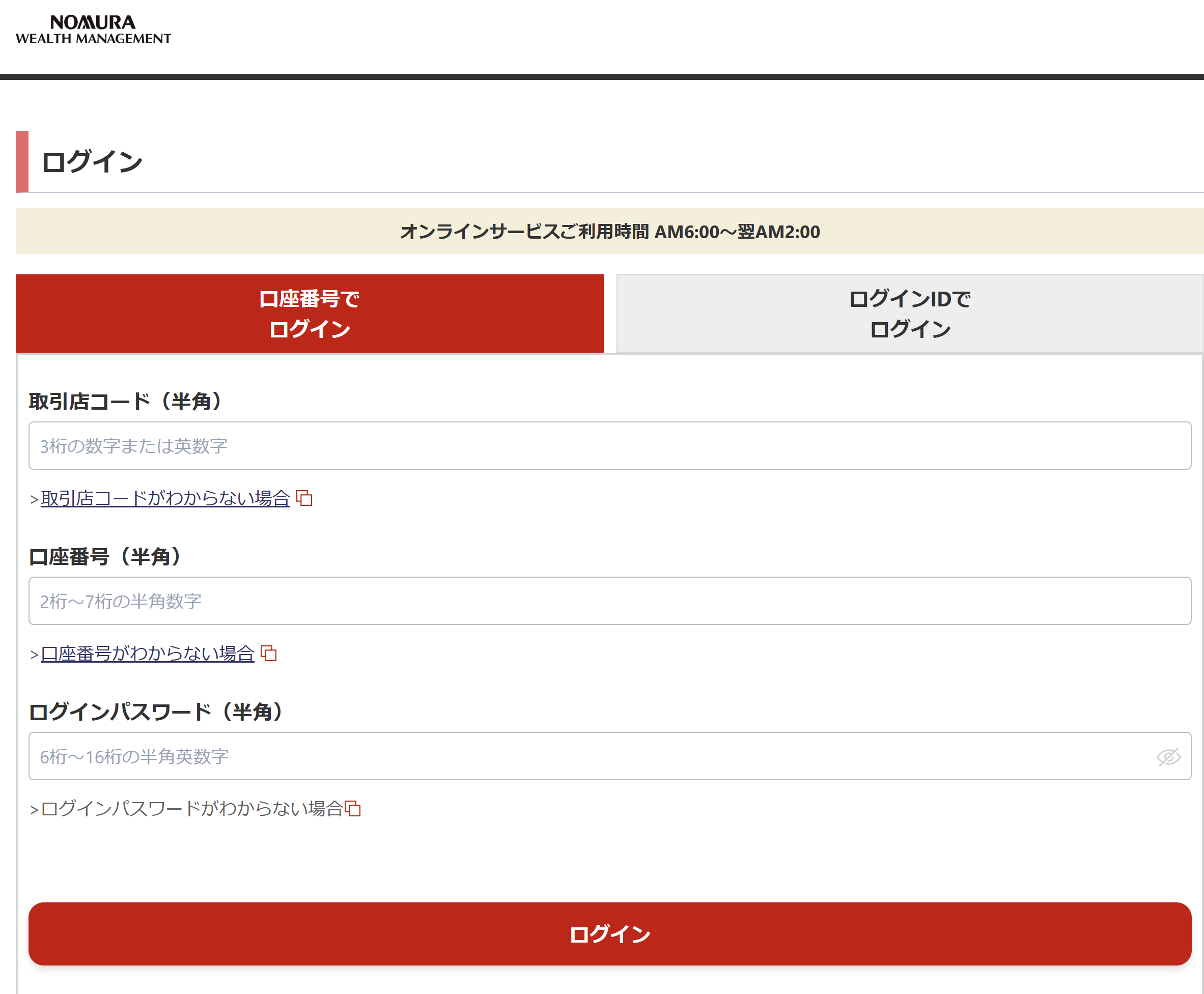
Task: Focus the ログインパスワード input field
Action: tap(610, 756)
